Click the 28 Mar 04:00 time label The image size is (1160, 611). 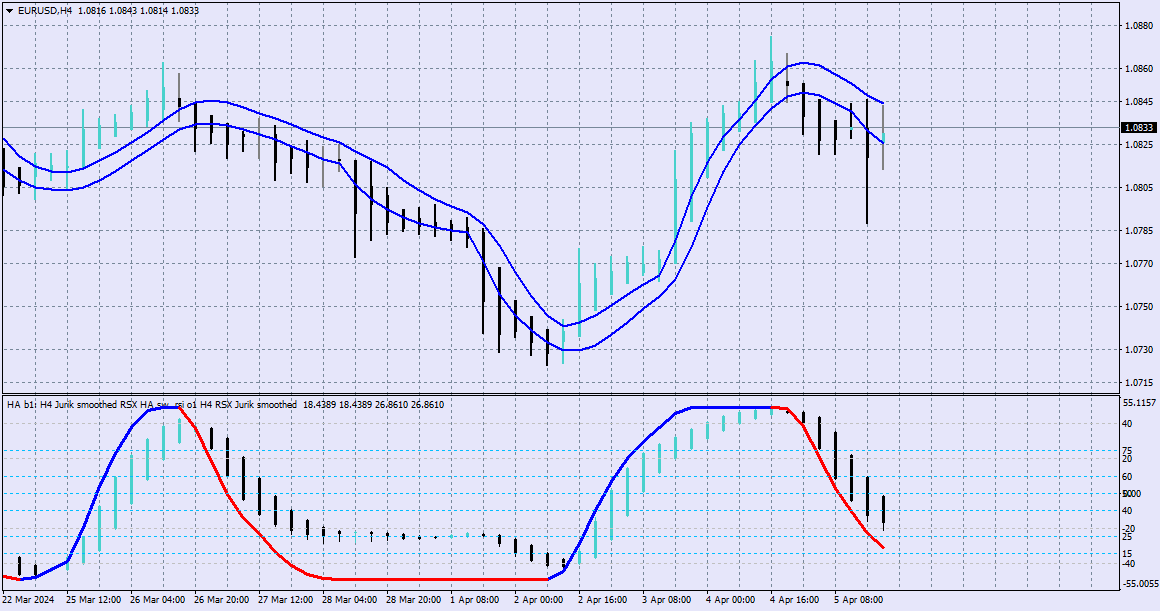click(x=350, y=600)
